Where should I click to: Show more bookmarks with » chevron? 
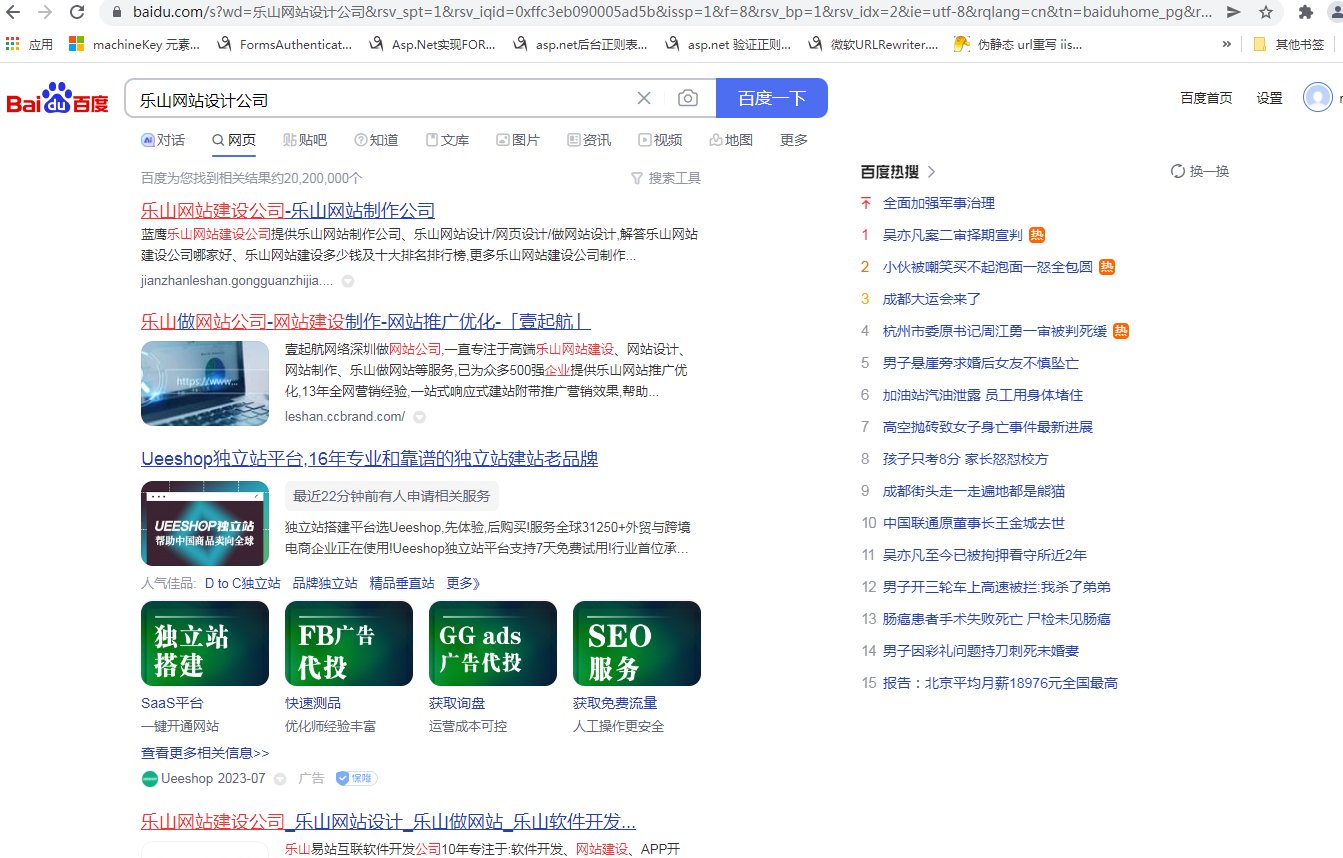pyautogui.click(x=1227, y=44)
